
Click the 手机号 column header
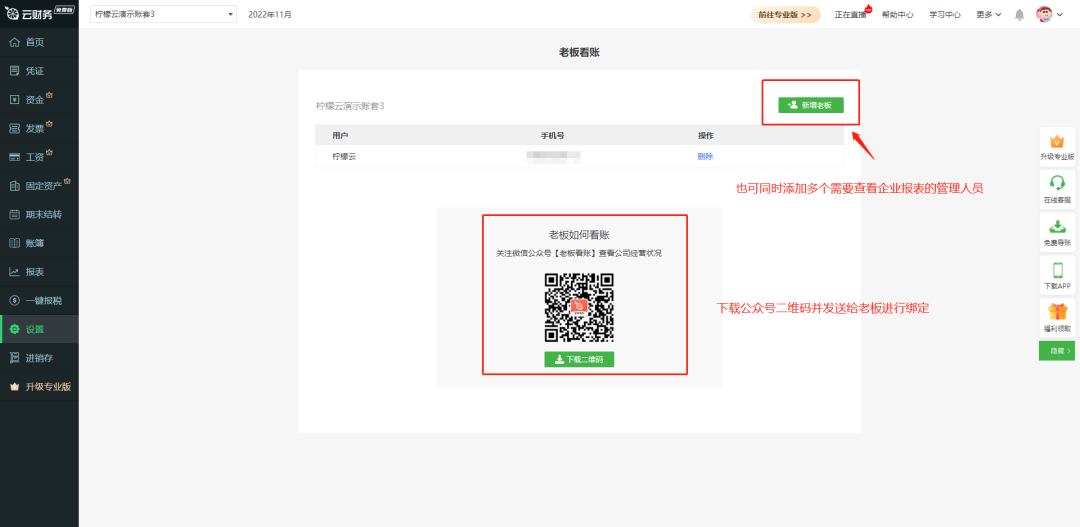coord(552,135)
